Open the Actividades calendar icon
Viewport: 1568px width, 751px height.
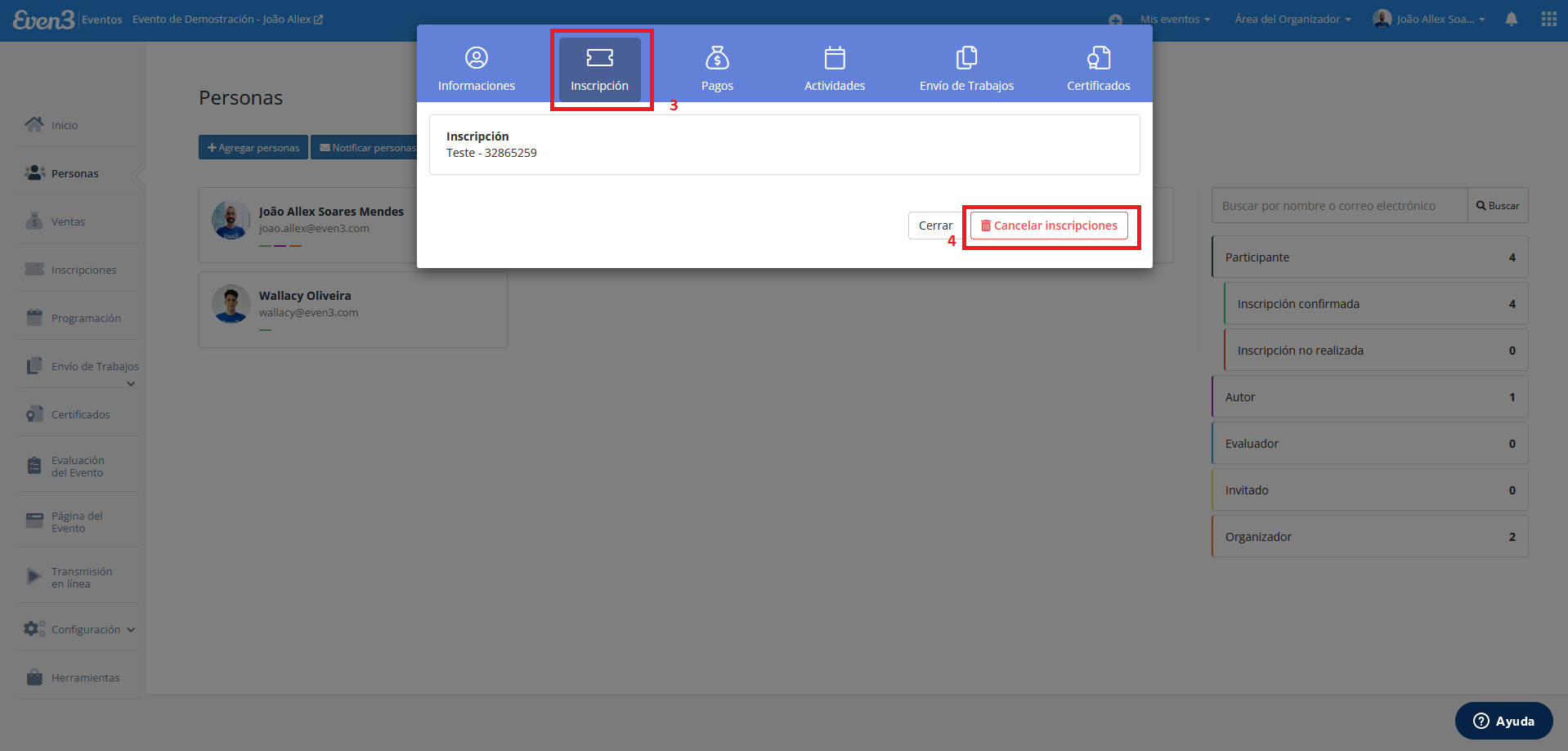pyautogui.click(x=835, y=58)
